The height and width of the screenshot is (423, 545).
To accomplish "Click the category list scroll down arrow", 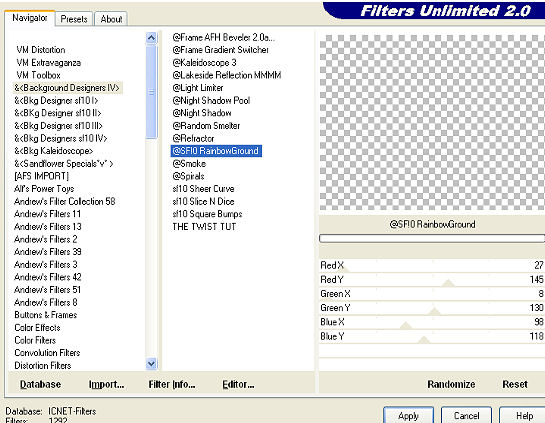I will click(151, 364).
